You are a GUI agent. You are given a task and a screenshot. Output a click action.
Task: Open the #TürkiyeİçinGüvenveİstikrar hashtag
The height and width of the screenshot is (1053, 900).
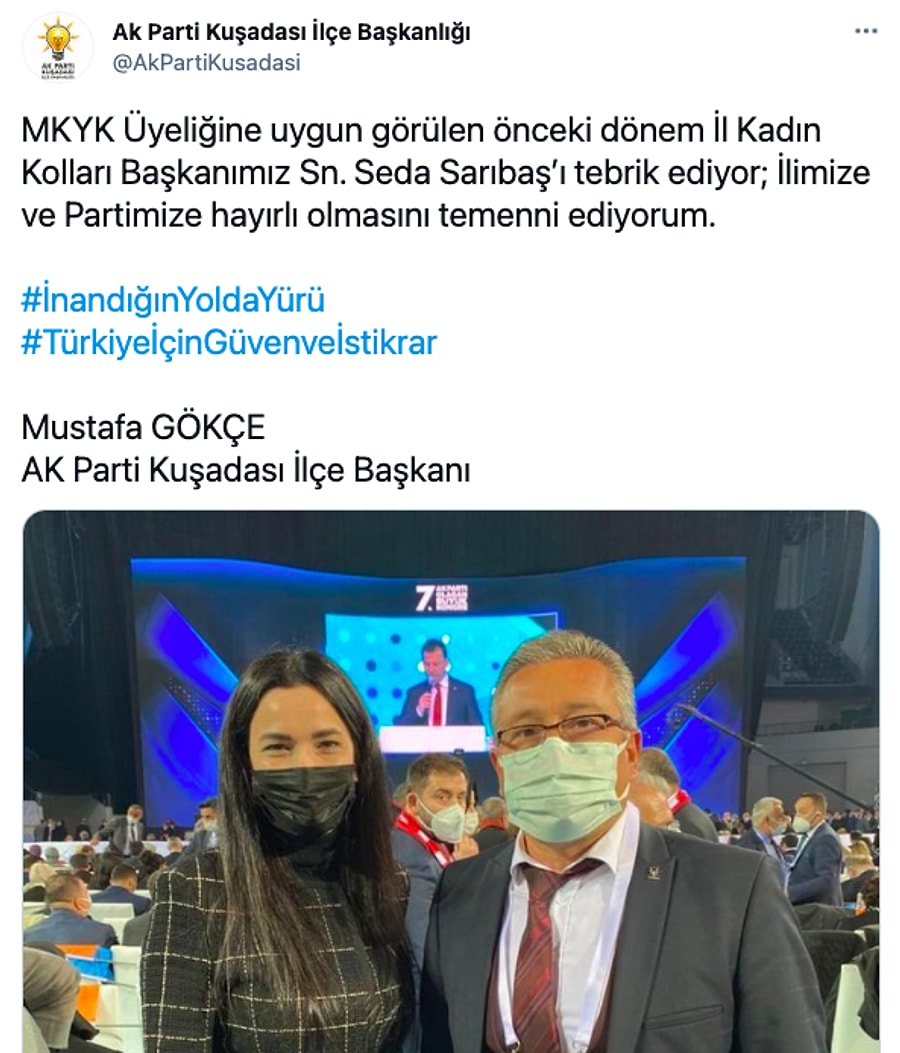229,342
